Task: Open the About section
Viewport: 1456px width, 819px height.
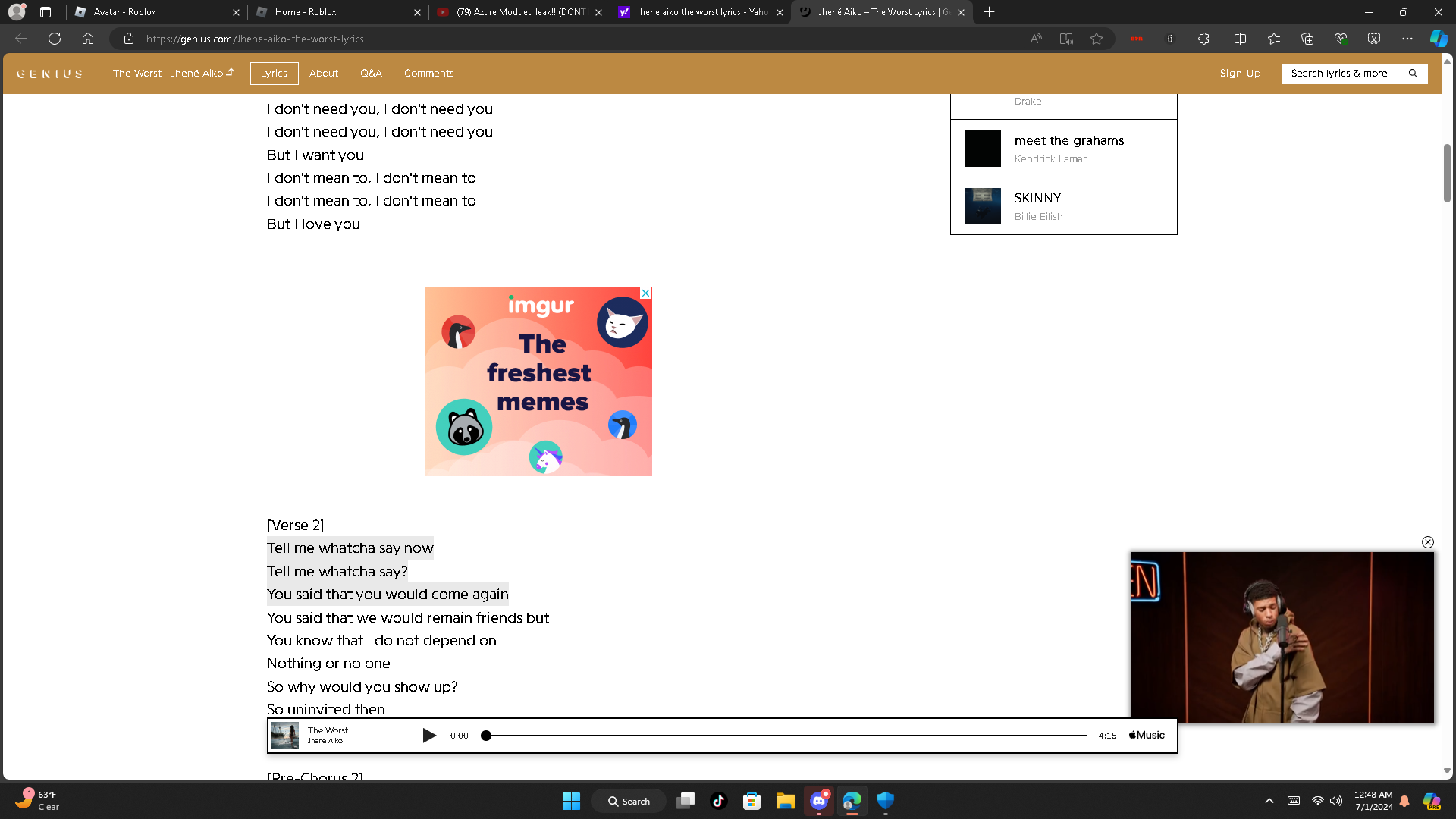Action: [324, 74]
